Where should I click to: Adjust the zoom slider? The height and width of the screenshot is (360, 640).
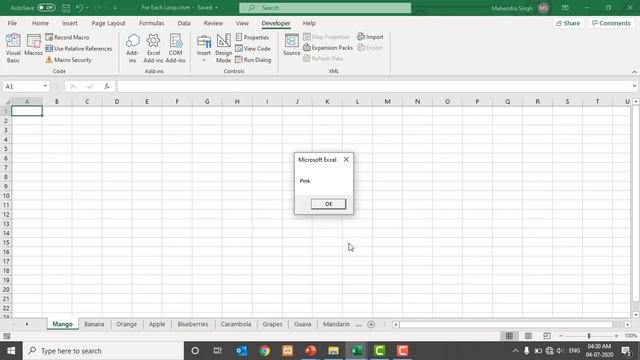pyautogui.click(x=589, y=336)
